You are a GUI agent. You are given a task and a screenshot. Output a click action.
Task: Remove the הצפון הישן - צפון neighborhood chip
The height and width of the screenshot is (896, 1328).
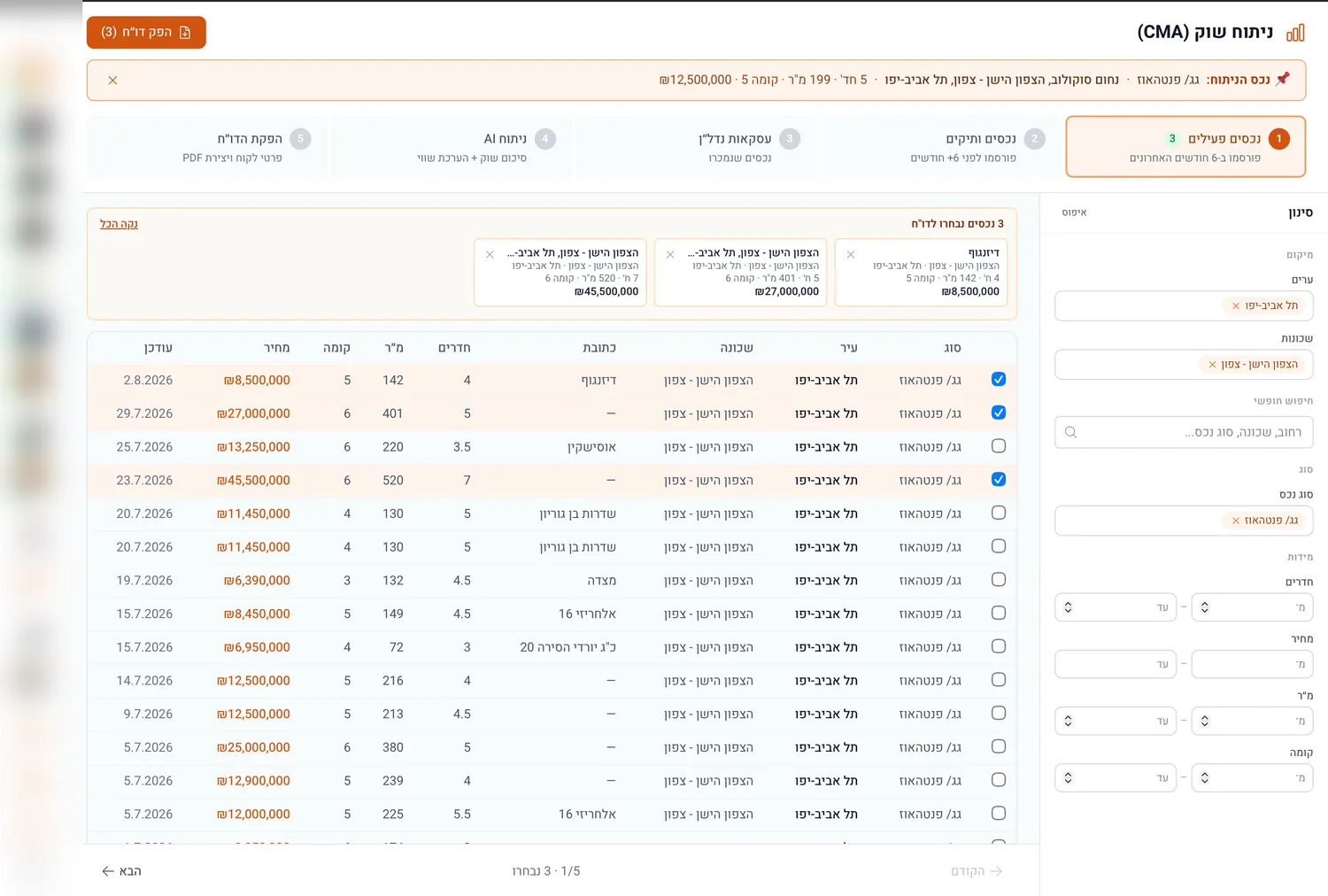(1213, 364)
